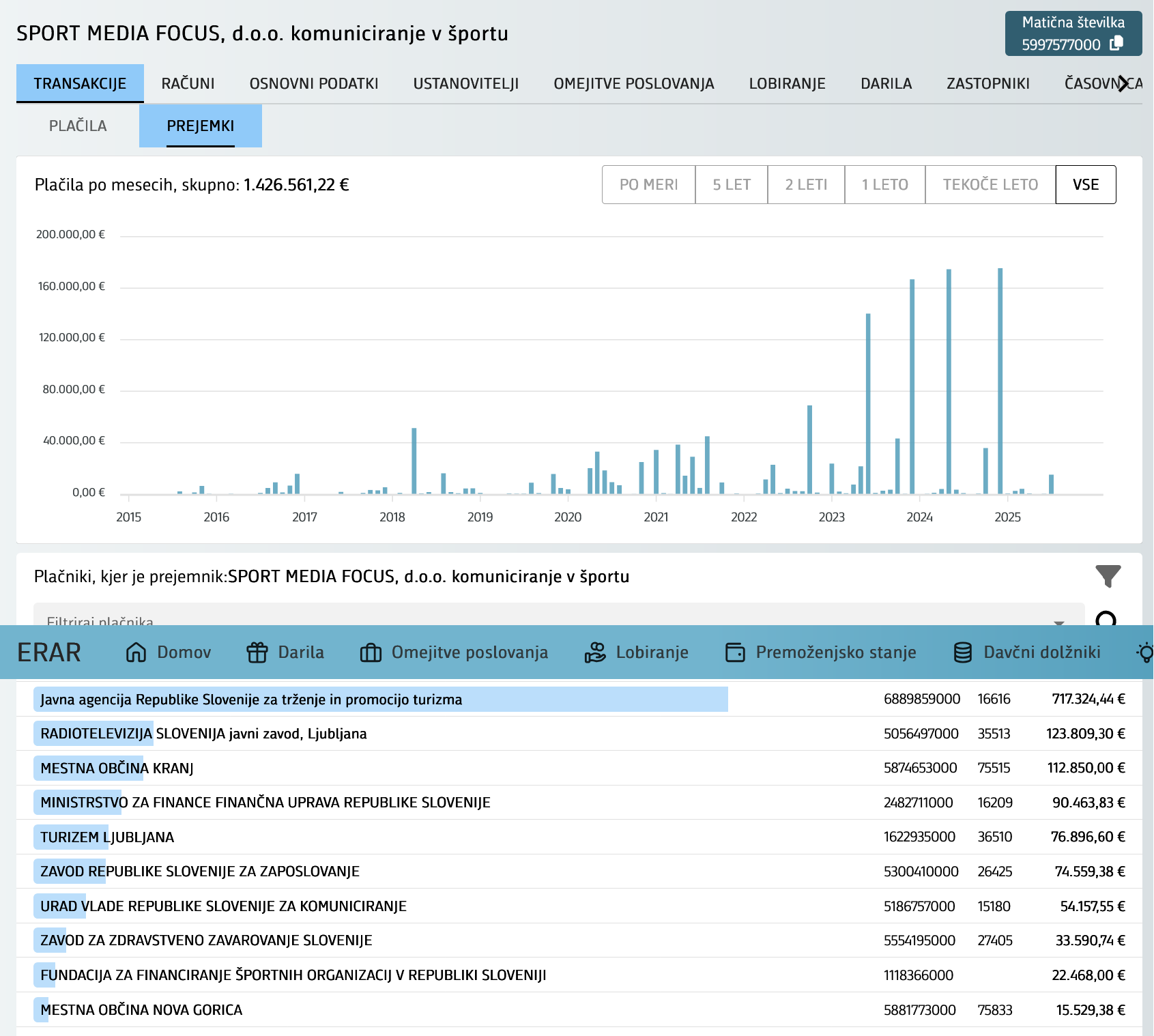Open ZAVOD ZA ZDRAVSTVENO ZAVAROVANJE row
This screenshot has height=1036, width=1154.
(x=579, y=940)
